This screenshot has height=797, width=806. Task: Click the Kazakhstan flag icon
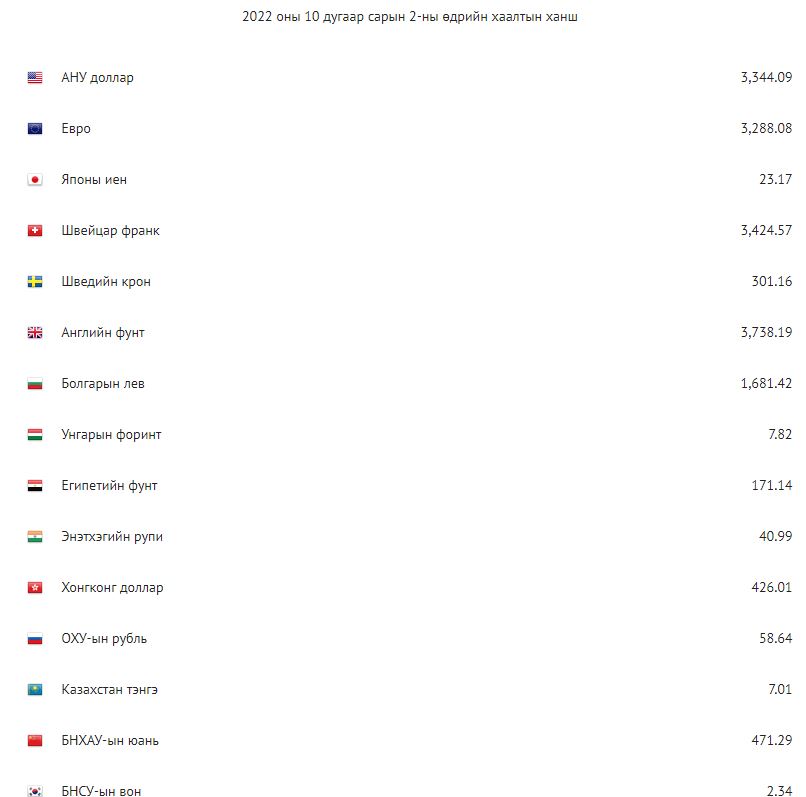click(35, 690)
